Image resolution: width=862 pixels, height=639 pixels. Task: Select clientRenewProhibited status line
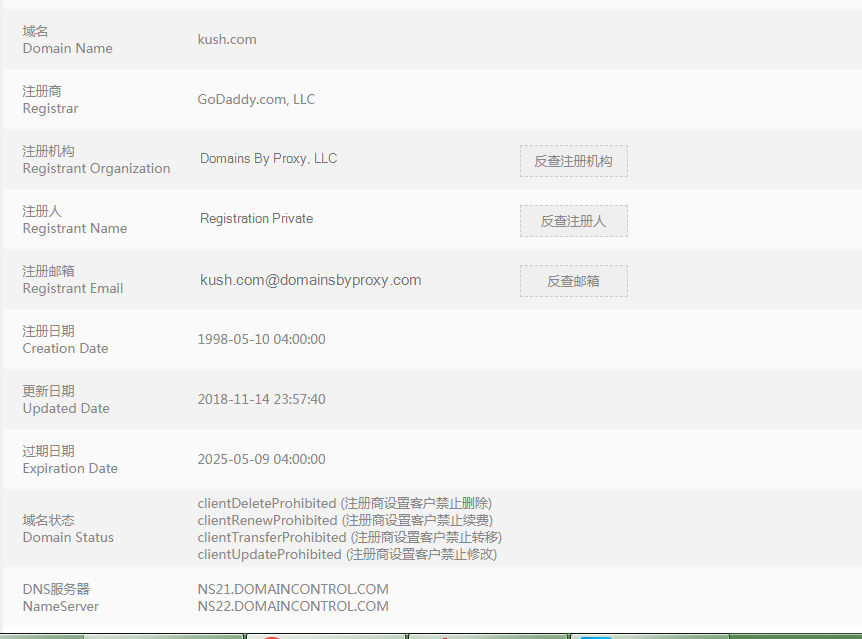(345, 520)
